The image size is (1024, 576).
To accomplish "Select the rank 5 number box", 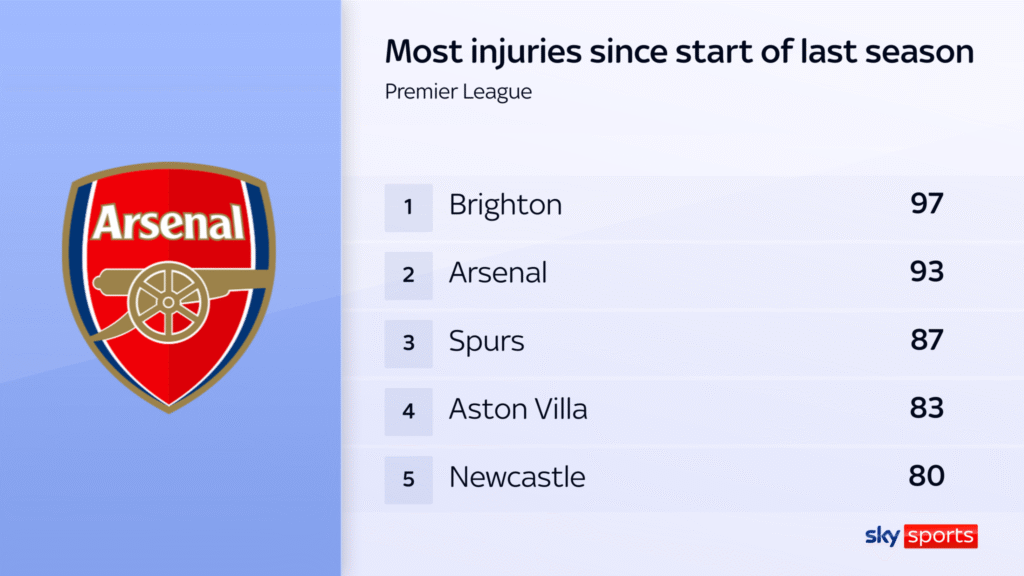I will pos(408,478).
